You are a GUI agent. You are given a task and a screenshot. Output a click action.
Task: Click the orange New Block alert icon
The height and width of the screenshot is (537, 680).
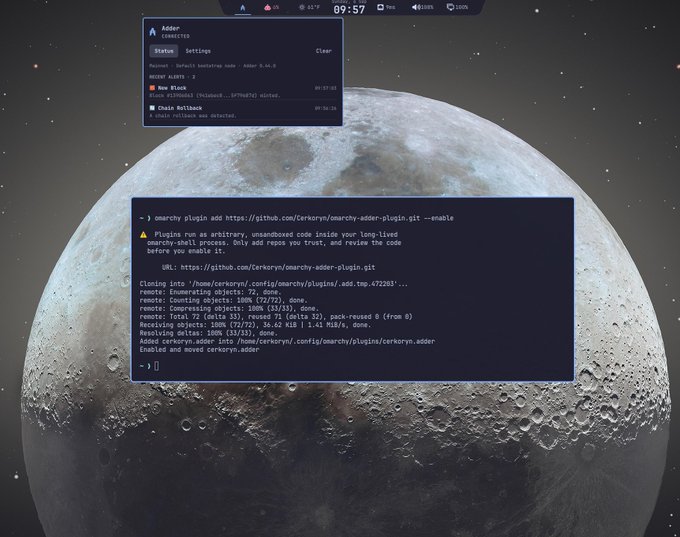[x=152, y=88]
